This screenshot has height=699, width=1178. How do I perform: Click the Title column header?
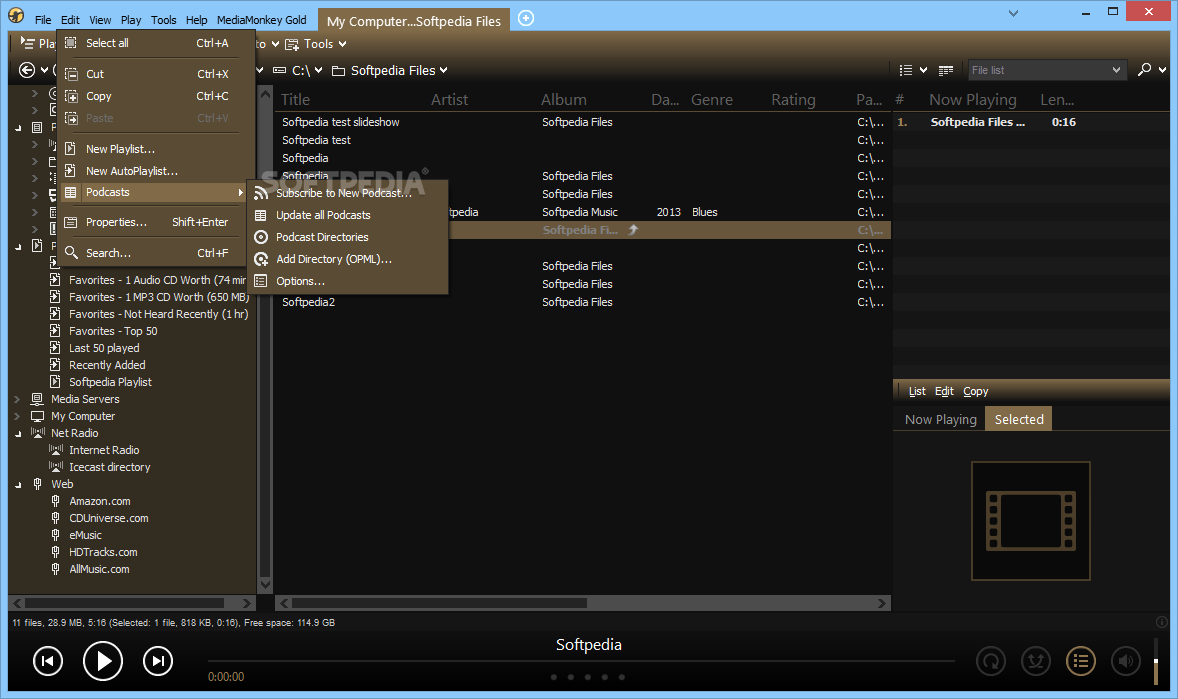point(295,100)
